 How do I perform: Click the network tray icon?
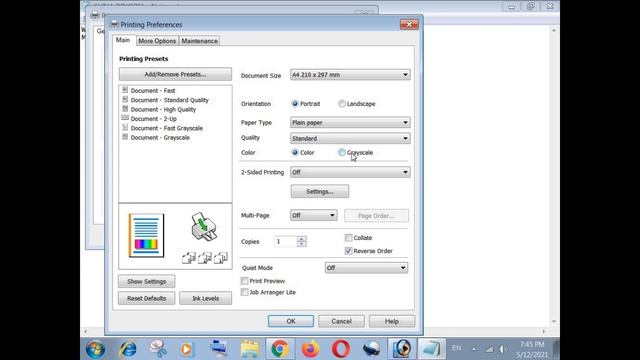[489, 349]
